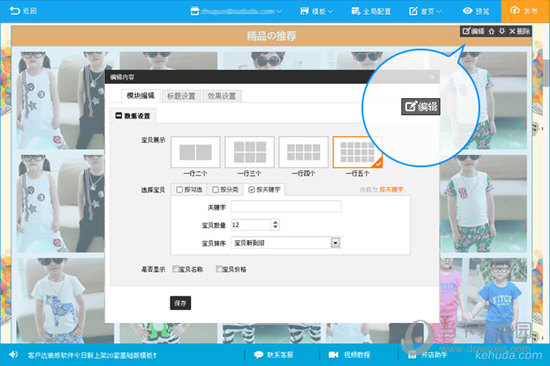Viewport: 550px width, 366px height.
Task: Preview the shop with the 预览 eye icon
Action: [476, 11]
